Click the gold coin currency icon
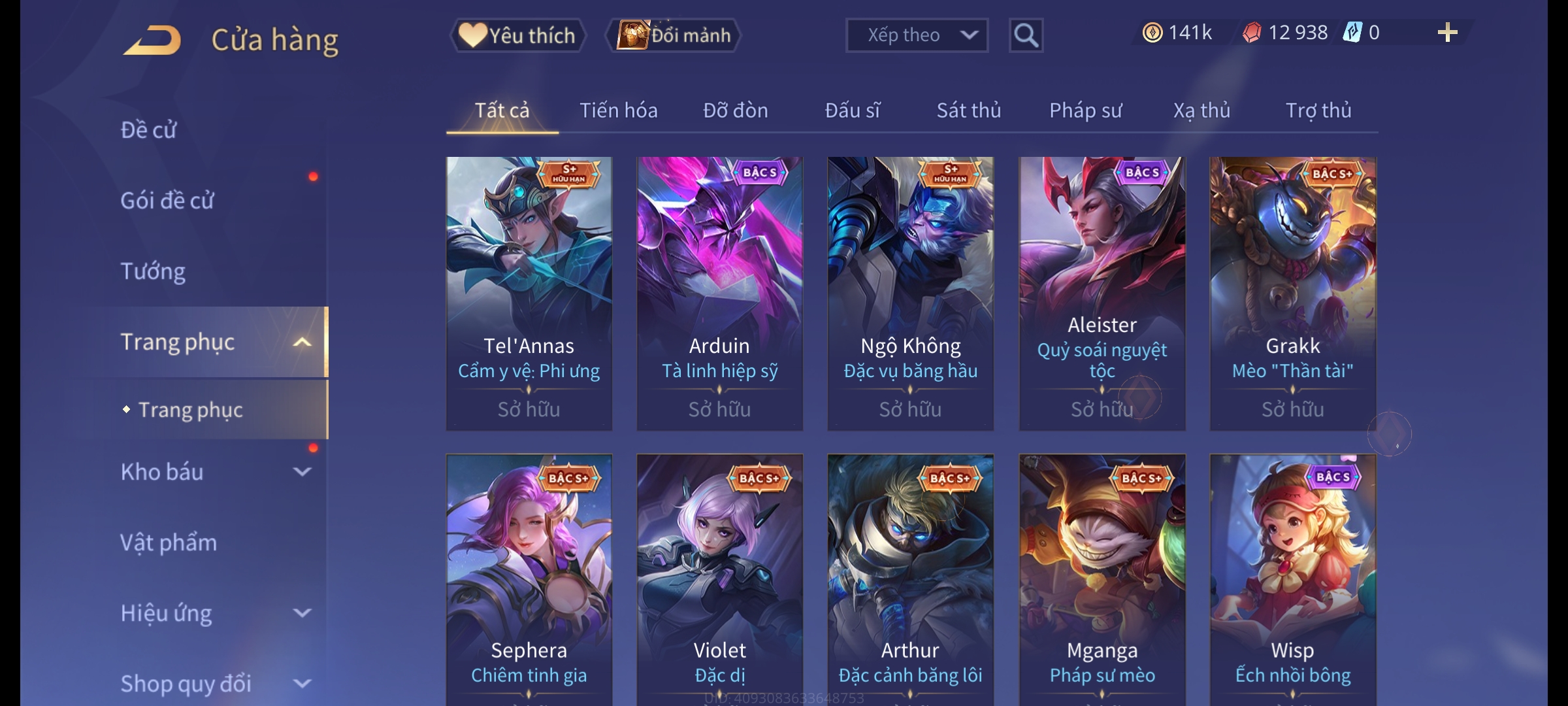The image size is (1568, 706). coord(1152,33)
